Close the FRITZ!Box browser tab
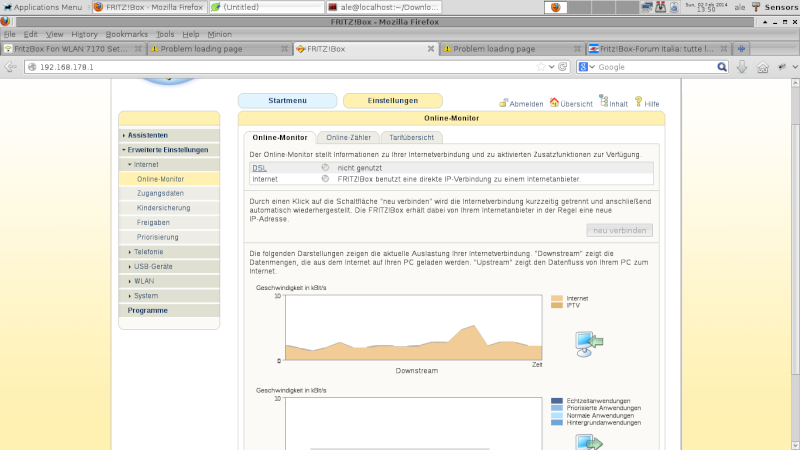Screen dimensions: 800x450 click(x=431, y=48)
